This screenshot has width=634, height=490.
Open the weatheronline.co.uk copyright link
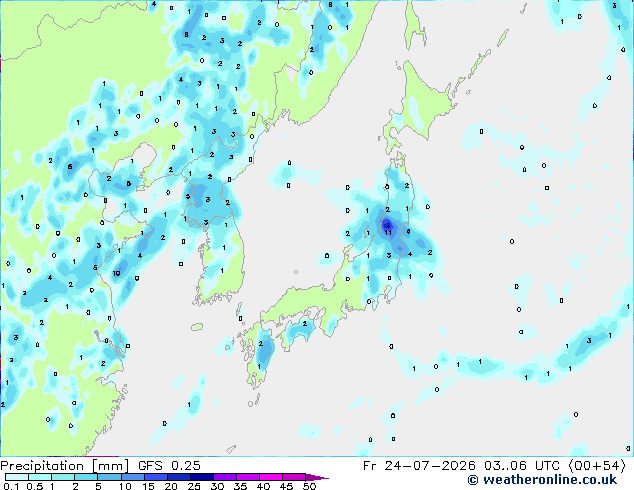coord(542,480)
